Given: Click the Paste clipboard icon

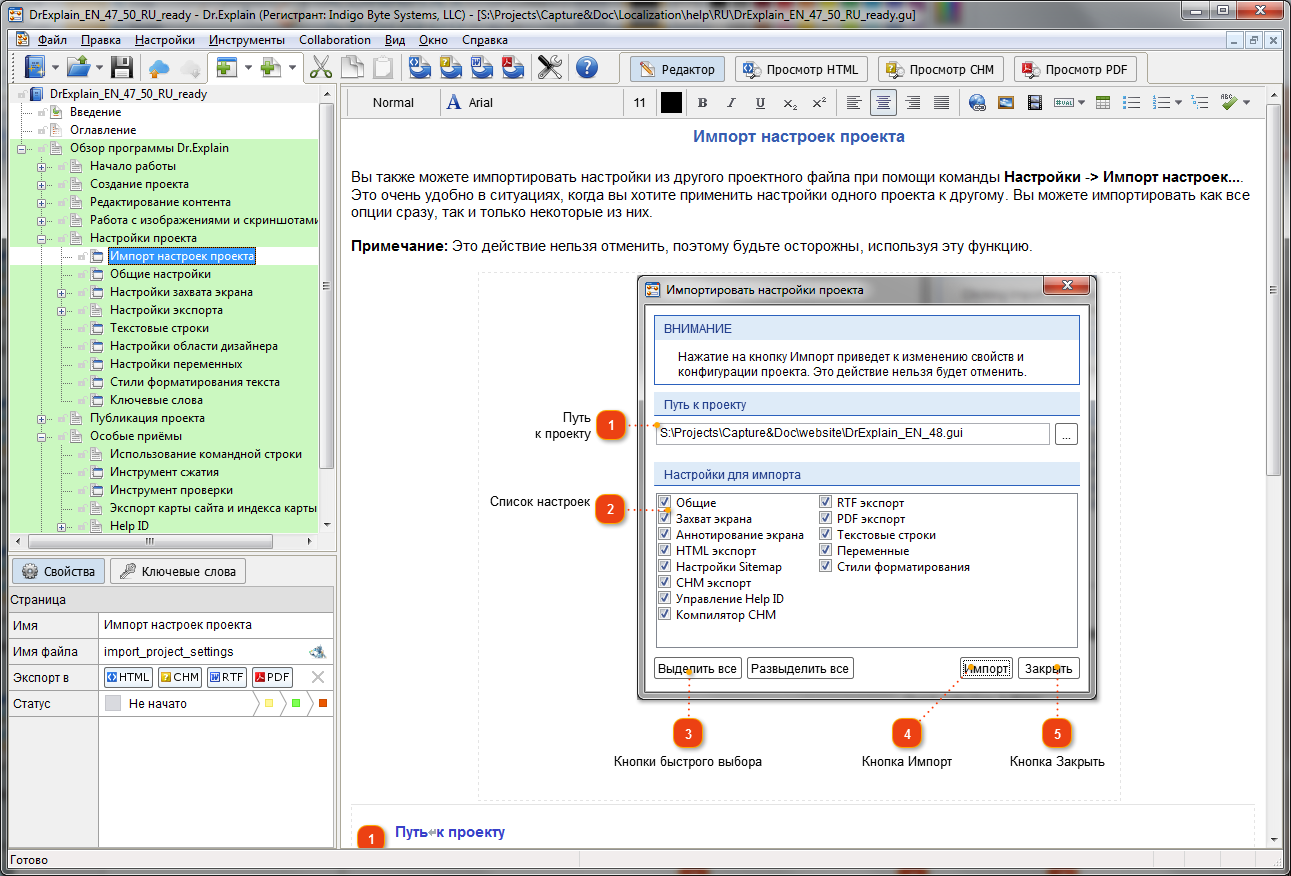Looking at the screenshot, I should (x=382, y=68).
